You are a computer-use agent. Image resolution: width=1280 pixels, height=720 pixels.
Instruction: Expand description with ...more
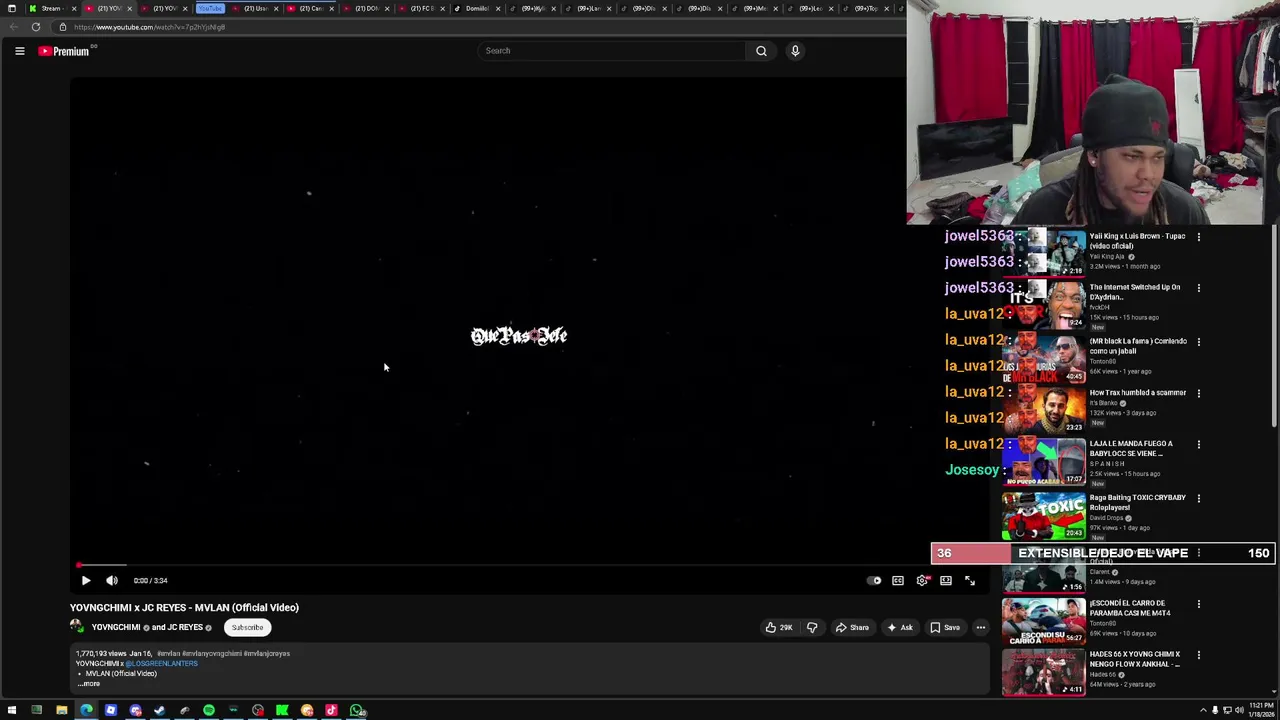pos(89,684)
